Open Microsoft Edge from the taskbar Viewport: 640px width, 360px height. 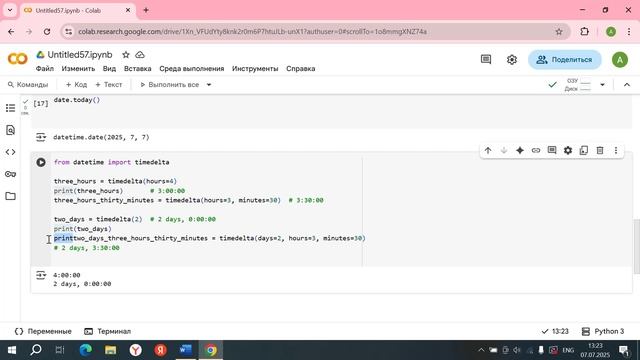(x=86, y=350)
